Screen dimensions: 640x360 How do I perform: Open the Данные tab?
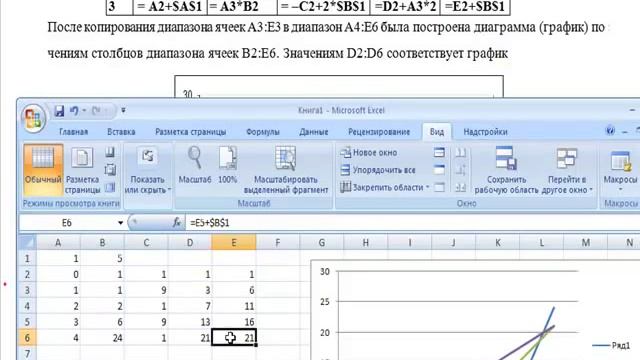[x=313, y=132]
